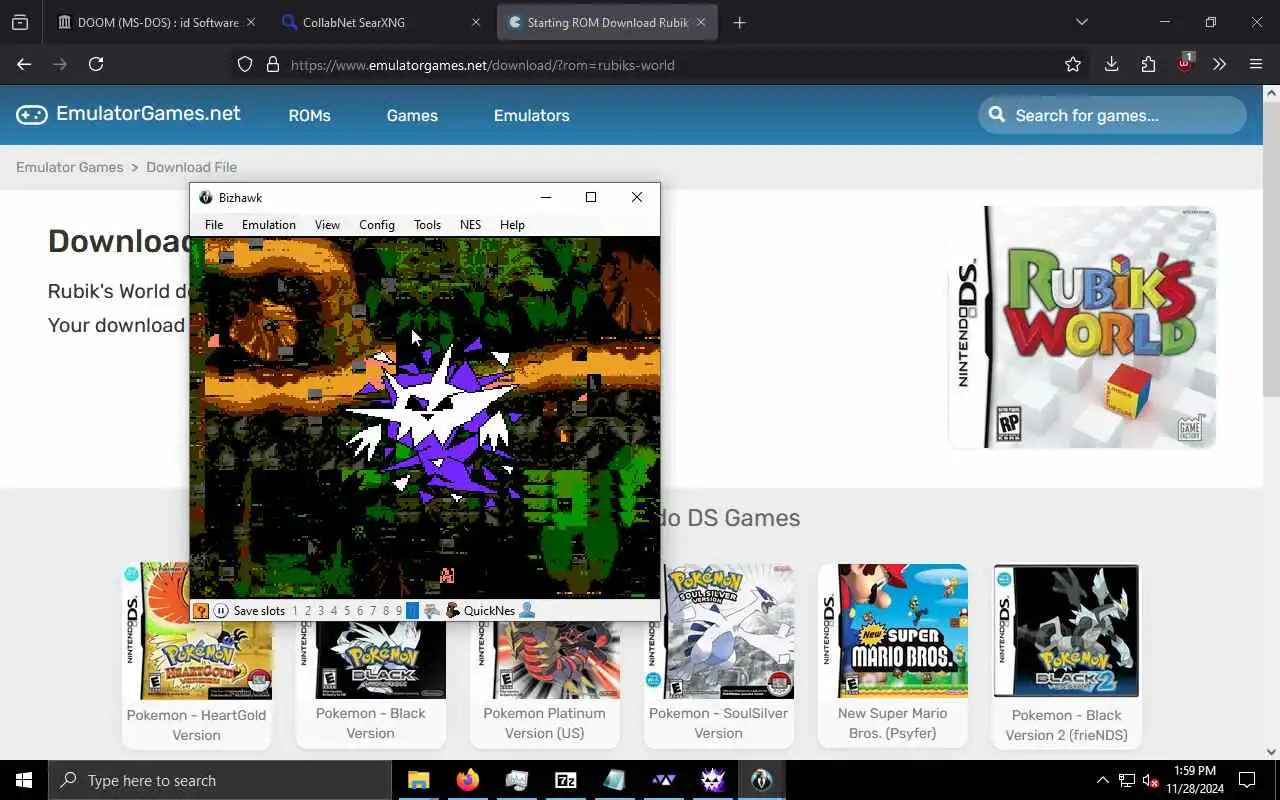Expand the list all tabs dropdown
Viewport: 1280px width, 800px height.
(x=1081, y=22)
